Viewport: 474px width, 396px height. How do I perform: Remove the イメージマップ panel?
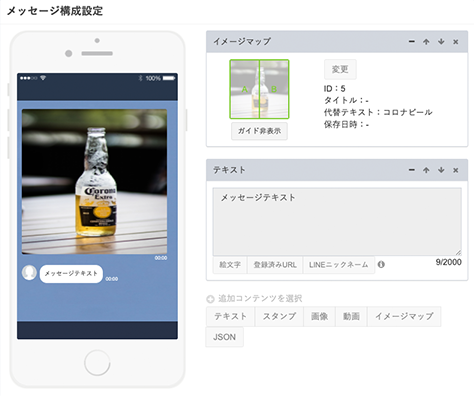pyautogui.click(x=456, y=42)
